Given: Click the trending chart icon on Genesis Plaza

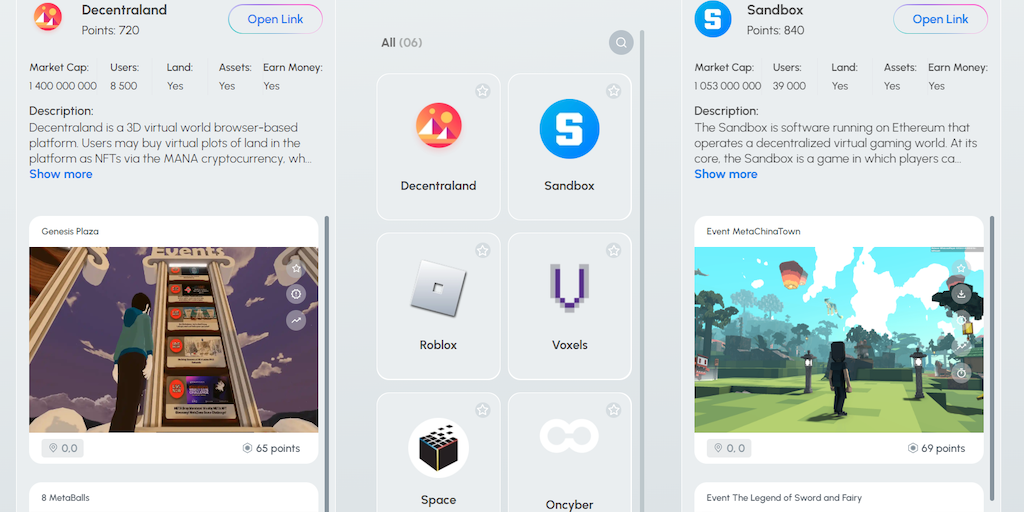Looking at the screenshot, I should point(296,320).
